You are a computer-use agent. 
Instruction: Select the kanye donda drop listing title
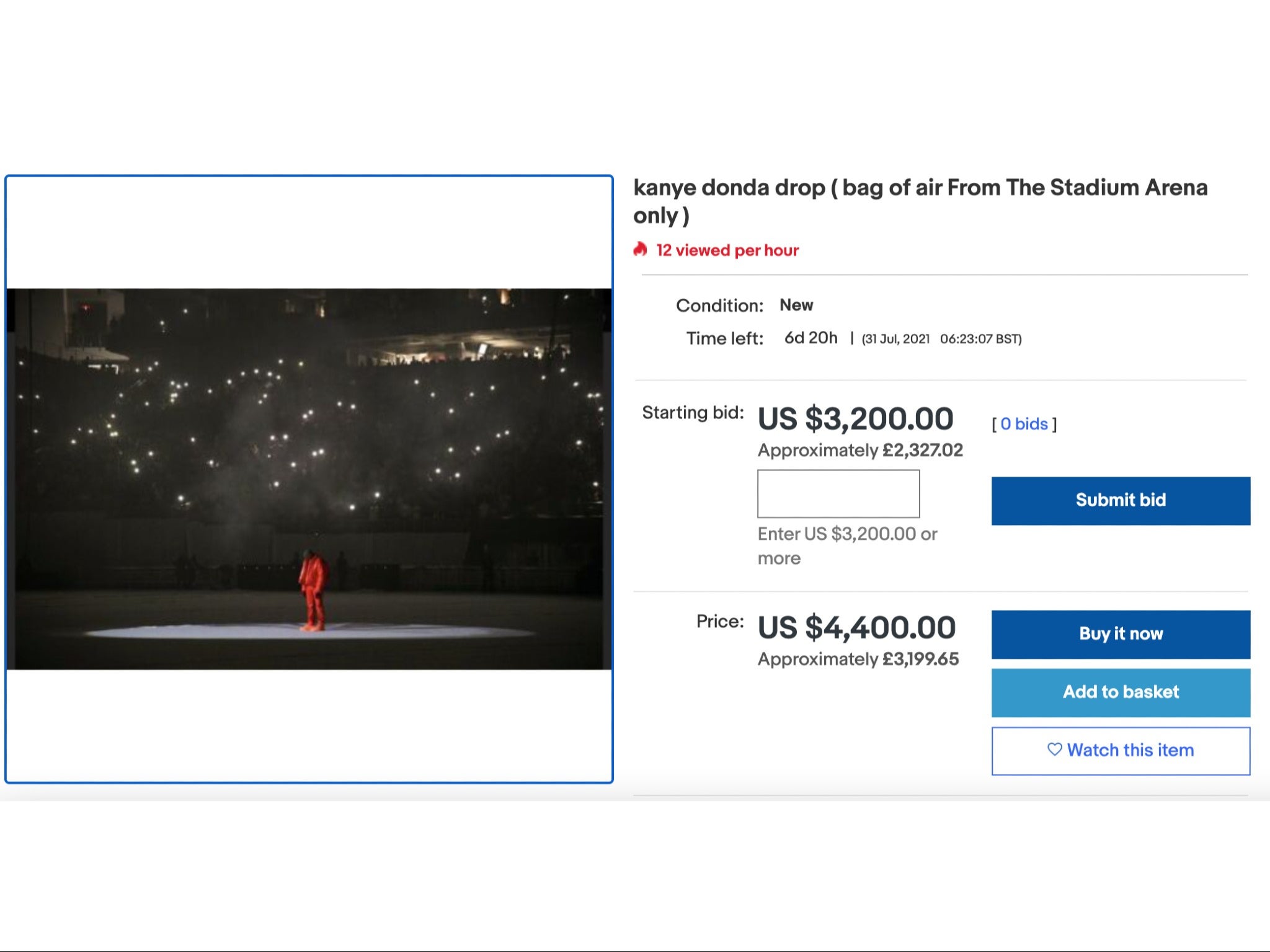920,201
